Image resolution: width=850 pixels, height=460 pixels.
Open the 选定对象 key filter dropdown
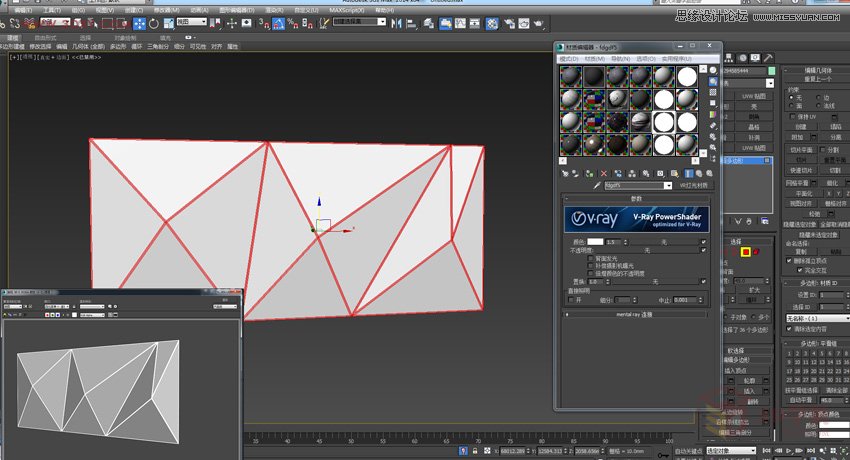coord(731,451)
